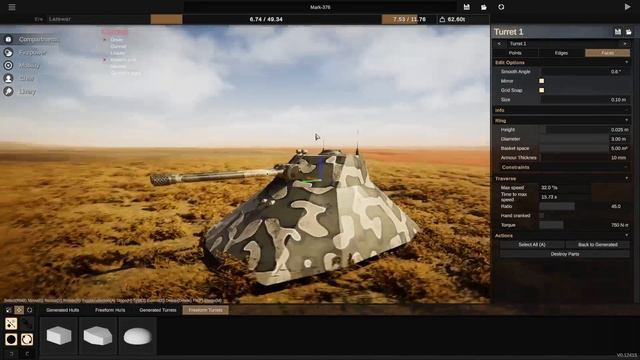
Task: Click the Back to Generated button
Action: point(598,244)
